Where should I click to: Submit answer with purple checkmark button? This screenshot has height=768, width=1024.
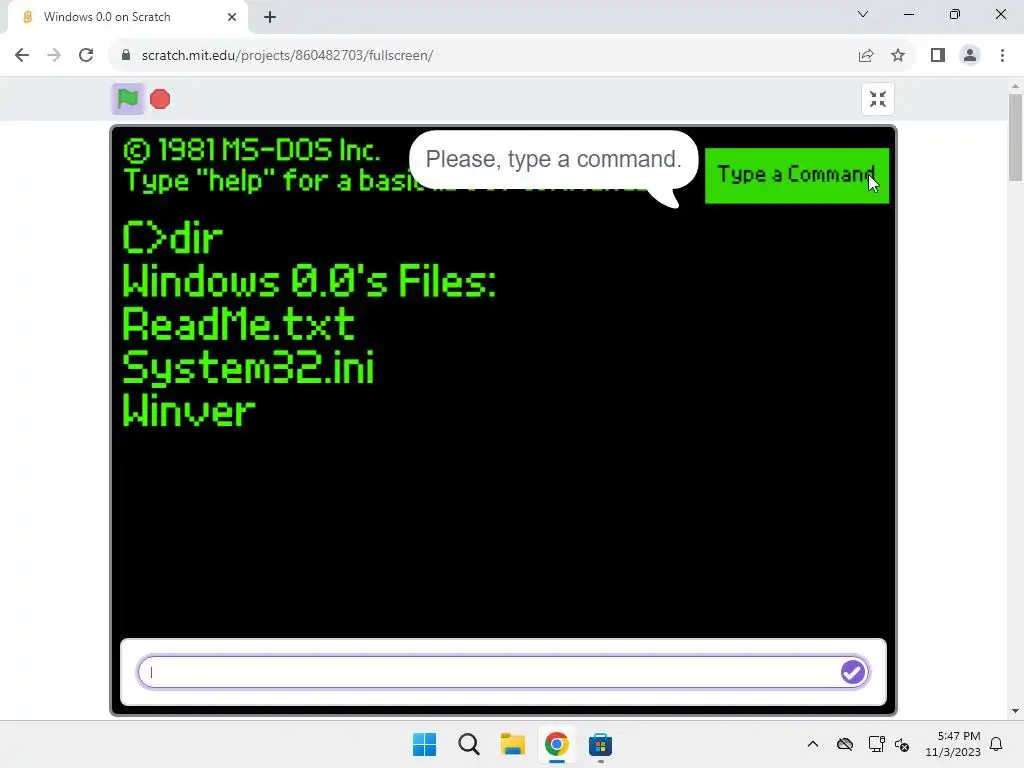click(853, 672)
